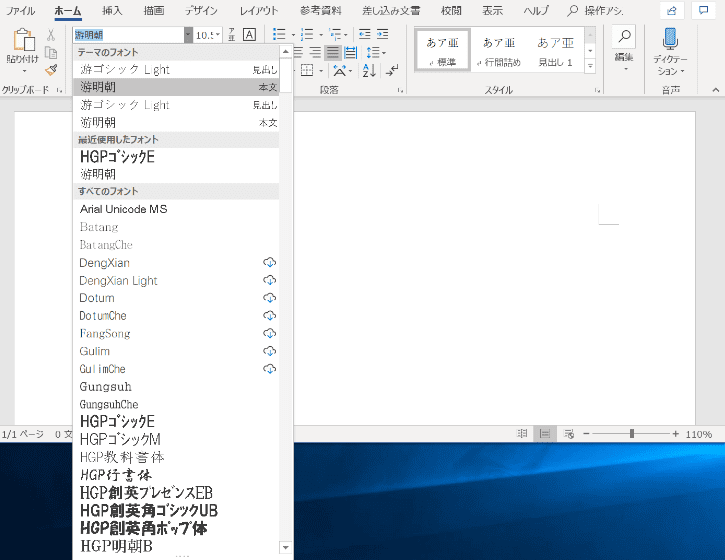
Task: Click the ディクテーション microphone icon
Action: coord(670,39)
